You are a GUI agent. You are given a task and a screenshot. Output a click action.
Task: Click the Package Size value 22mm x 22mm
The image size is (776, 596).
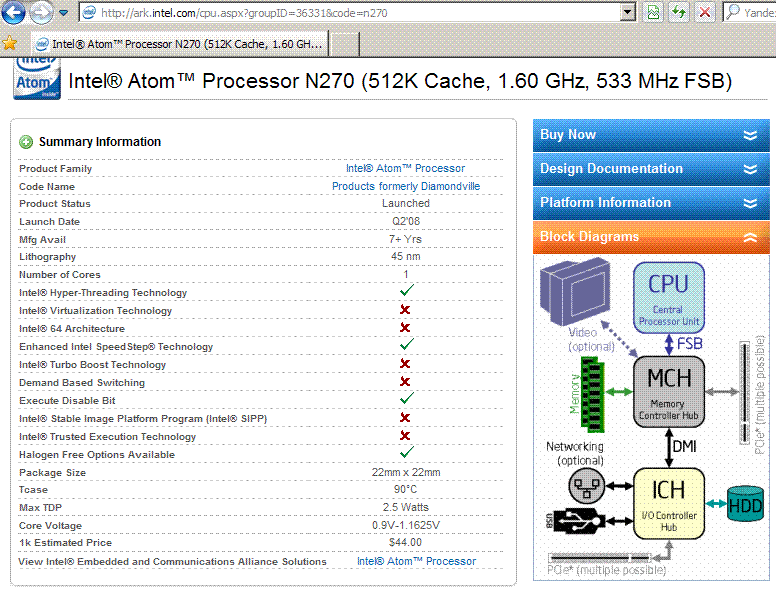406,473
